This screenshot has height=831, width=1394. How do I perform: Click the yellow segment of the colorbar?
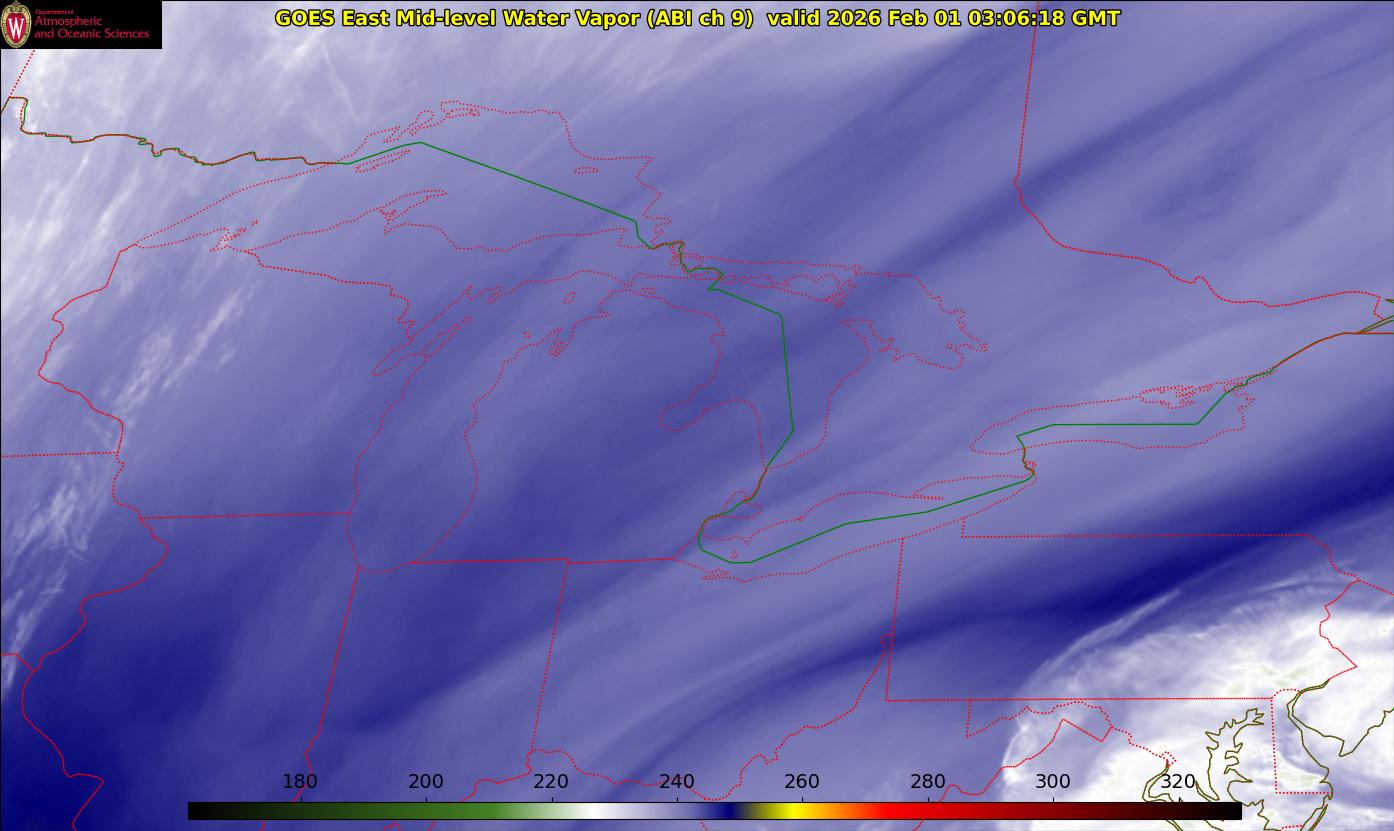pos(790,811)
